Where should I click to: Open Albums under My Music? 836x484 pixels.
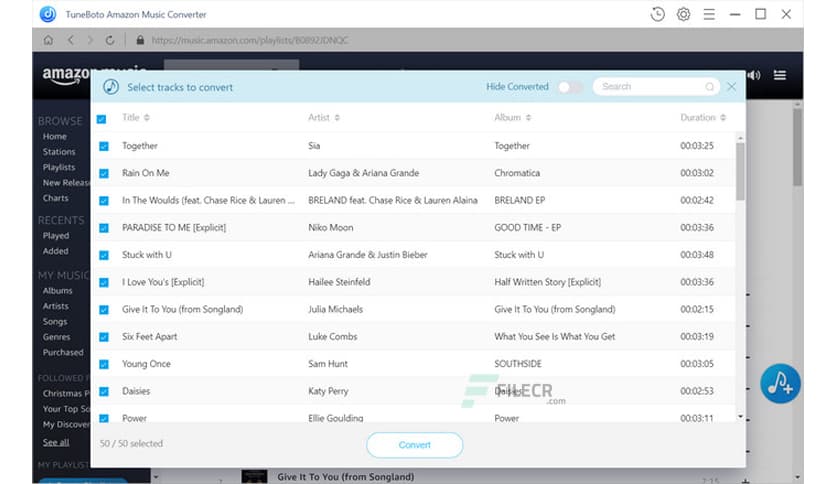point(58,291)
